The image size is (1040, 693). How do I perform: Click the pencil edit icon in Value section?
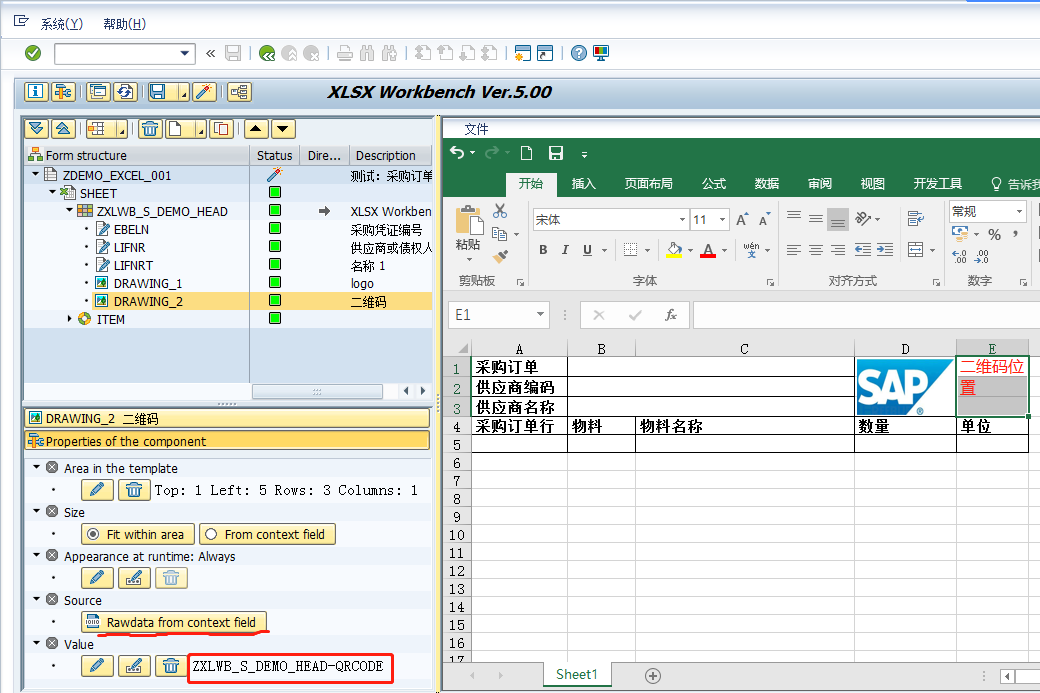(x=97, y=666)
